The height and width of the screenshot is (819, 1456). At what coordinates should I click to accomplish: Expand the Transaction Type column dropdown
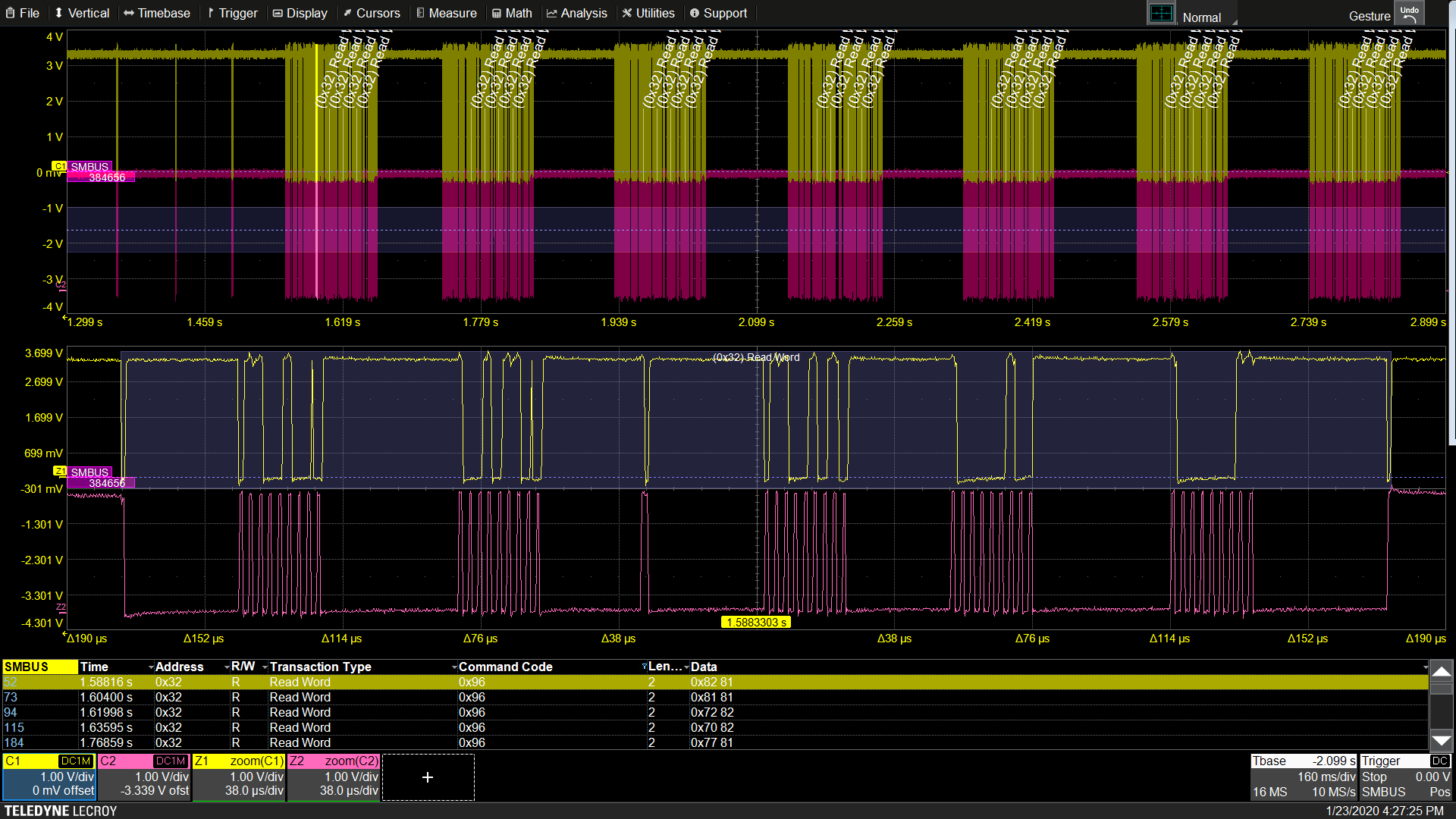tap(454, 667)
